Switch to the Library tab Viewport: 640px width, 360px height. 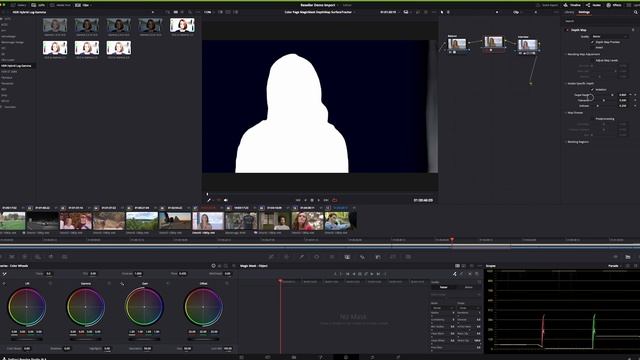(569, 12)
